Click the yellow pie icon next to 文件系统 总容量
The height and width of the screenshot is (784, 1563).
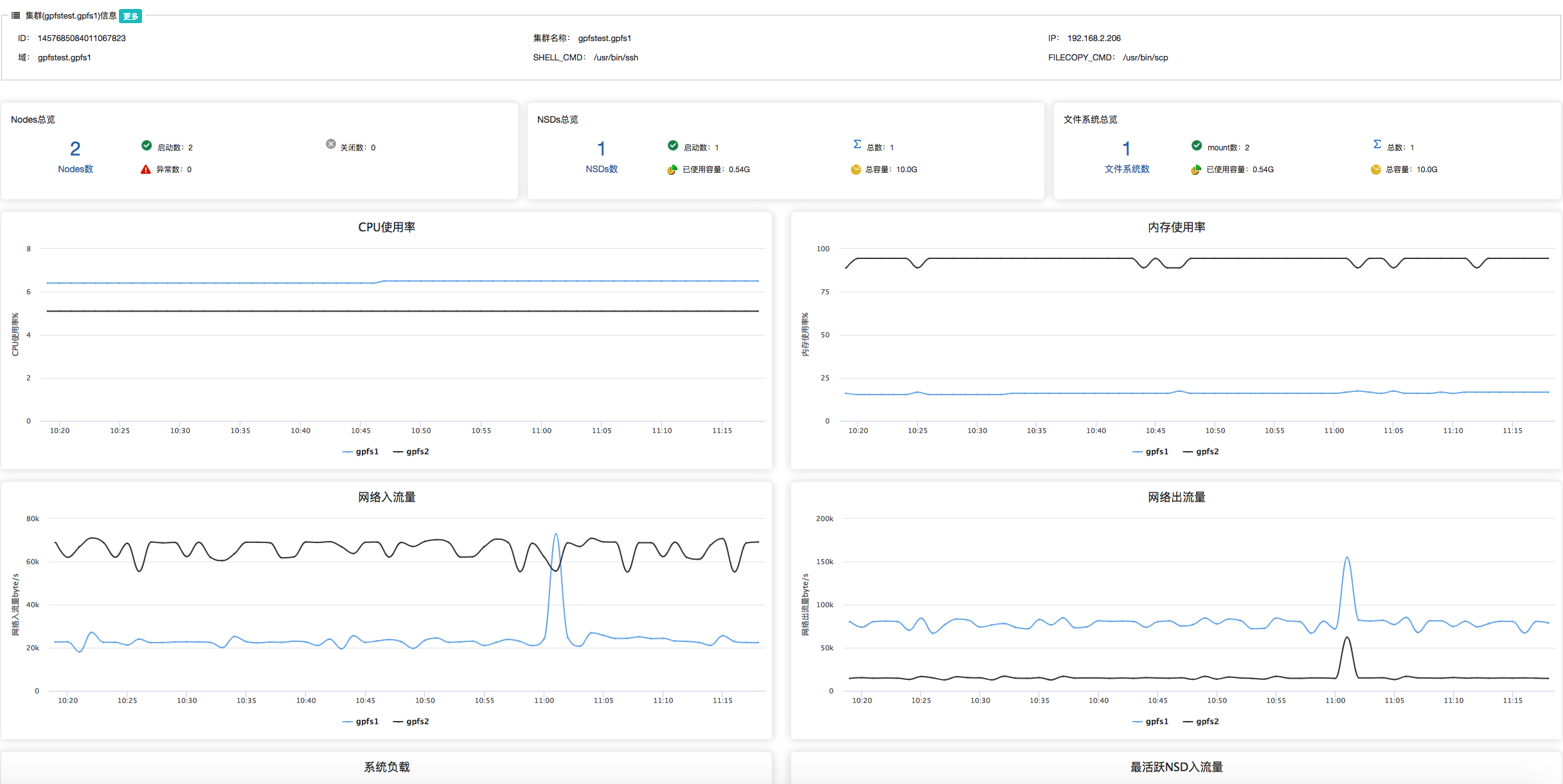[x=1376, y=170]
